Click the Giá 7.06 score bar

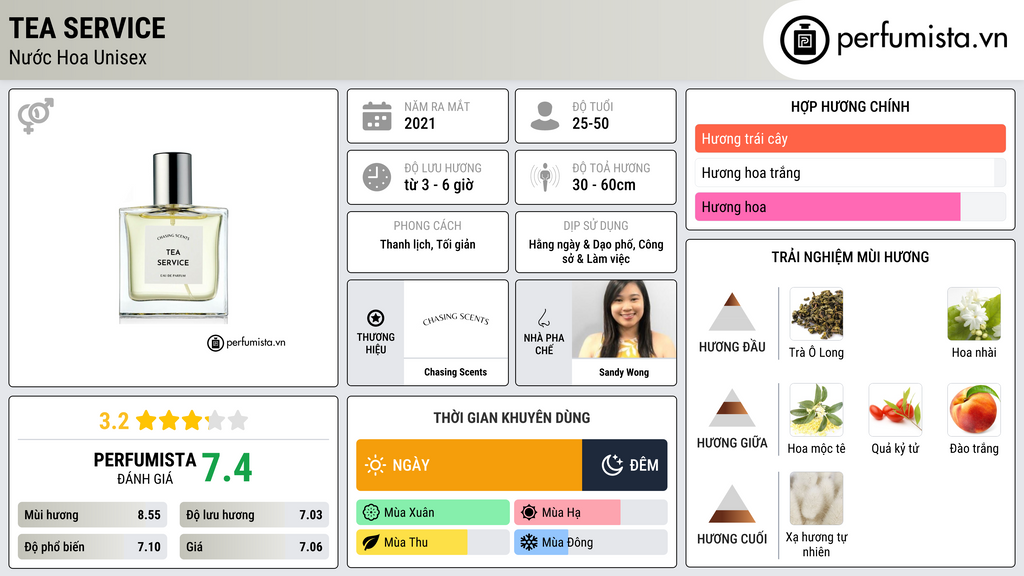(x=254, y=547)
